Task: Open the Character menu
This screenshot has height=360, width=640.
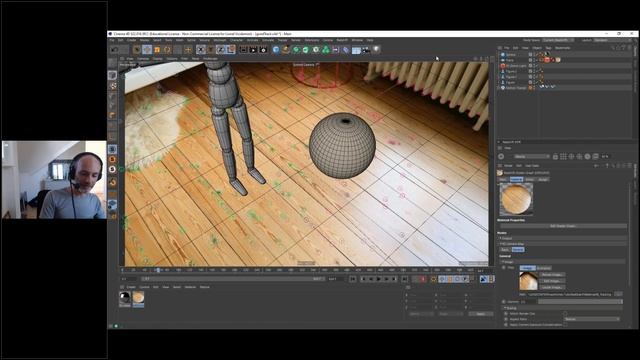Action: (x=236, y=40)
